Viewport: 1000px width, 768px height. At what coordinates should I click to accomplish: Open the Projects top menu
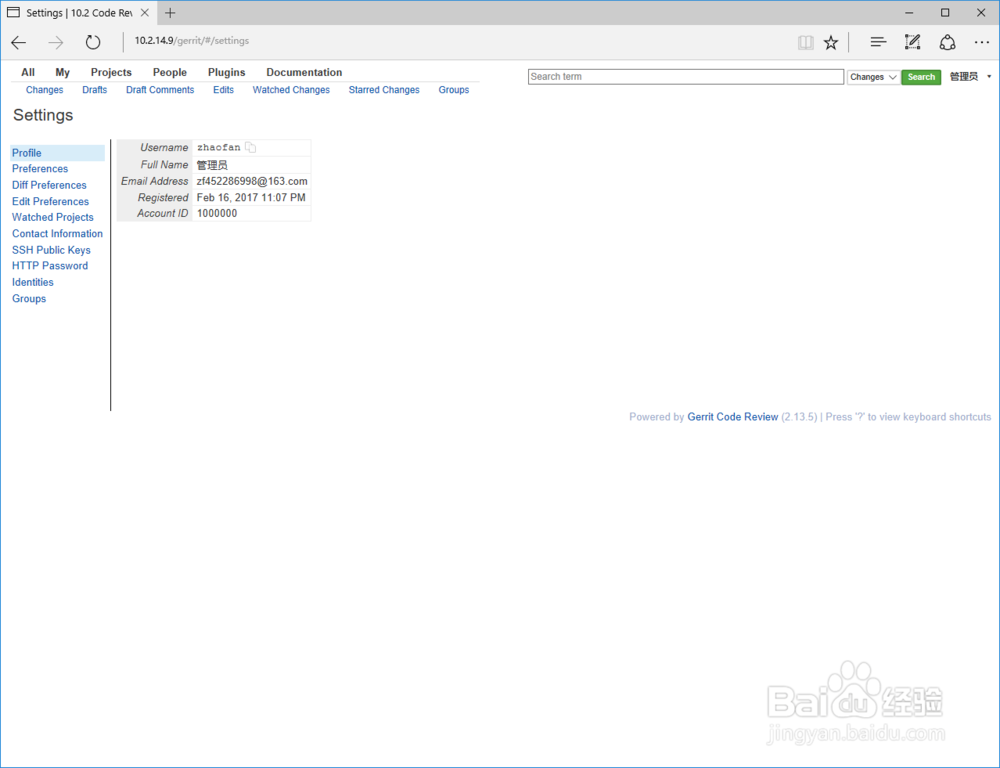pyautogui.click(x=111, y=72)
